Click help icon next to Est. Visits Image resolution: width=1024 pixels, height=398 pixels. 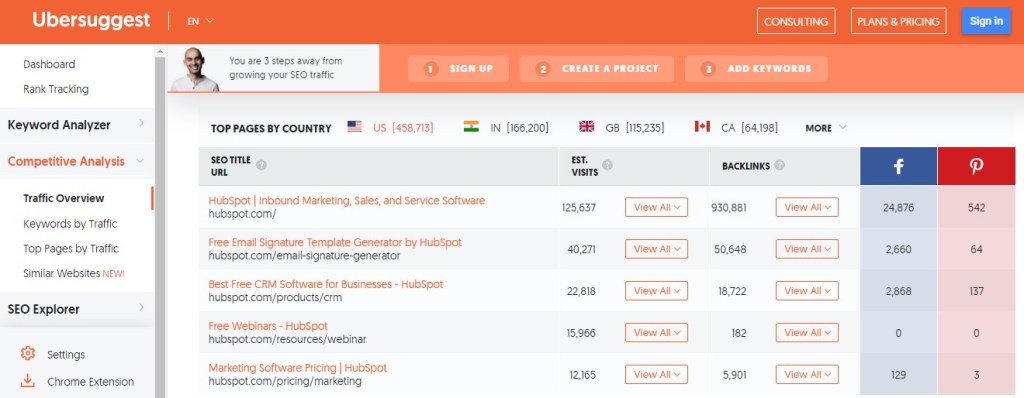607,165
